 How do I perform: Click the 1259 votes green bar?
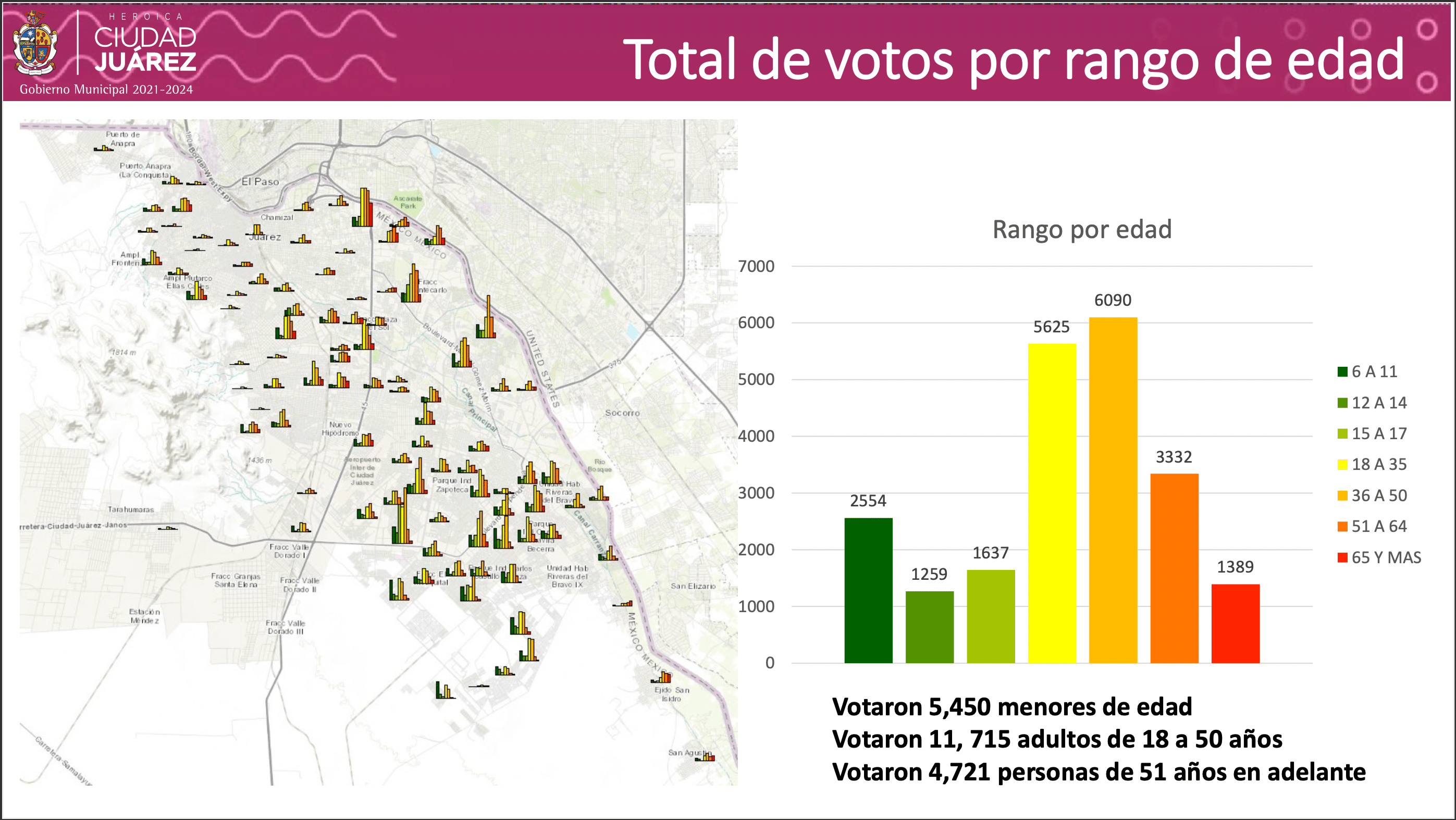[x=929, y=627]
